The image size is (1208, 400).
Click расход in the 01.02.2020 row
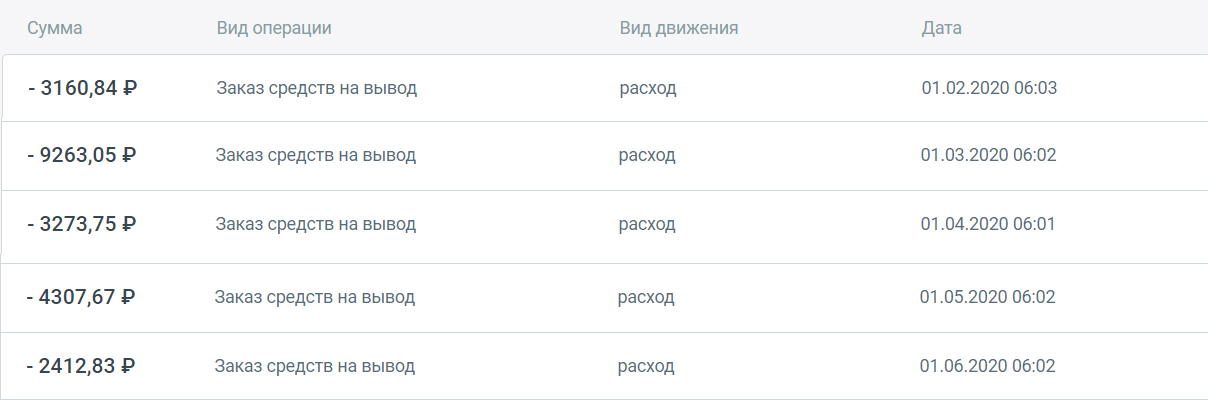(x=648, y=88)
